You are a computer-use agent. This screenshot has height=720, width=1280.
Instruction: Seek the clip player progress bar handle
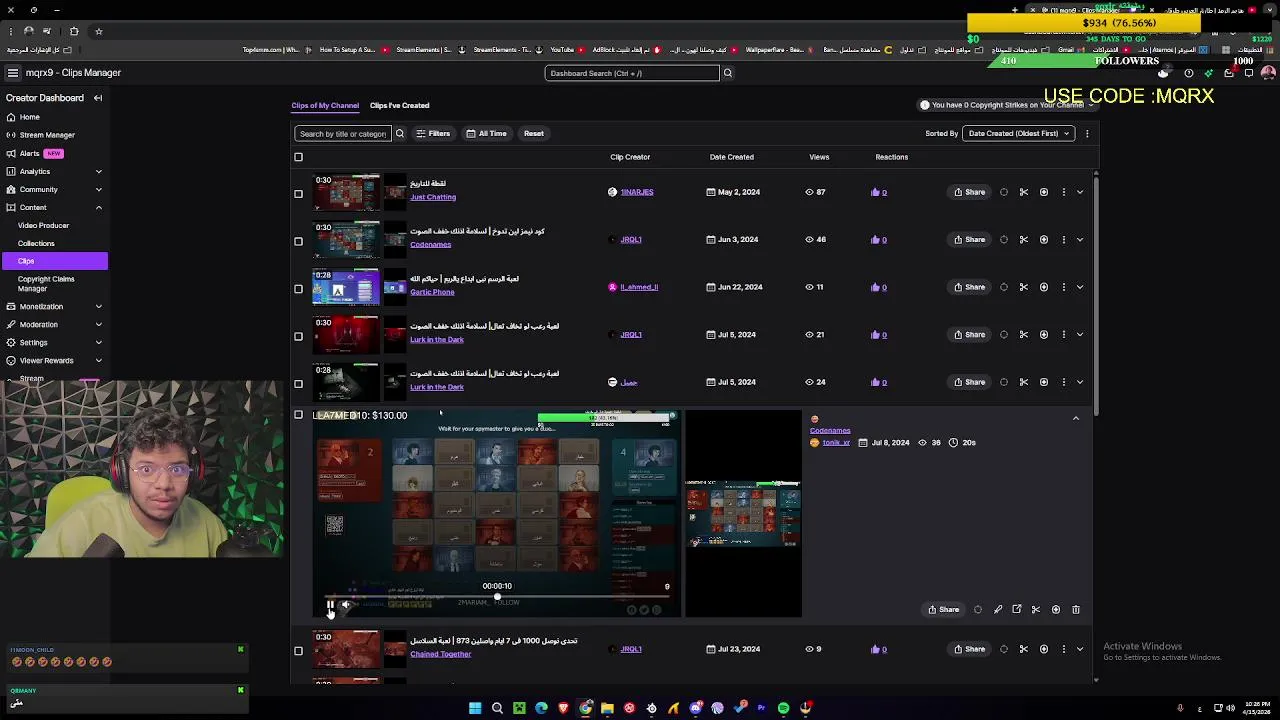(497, 597)
